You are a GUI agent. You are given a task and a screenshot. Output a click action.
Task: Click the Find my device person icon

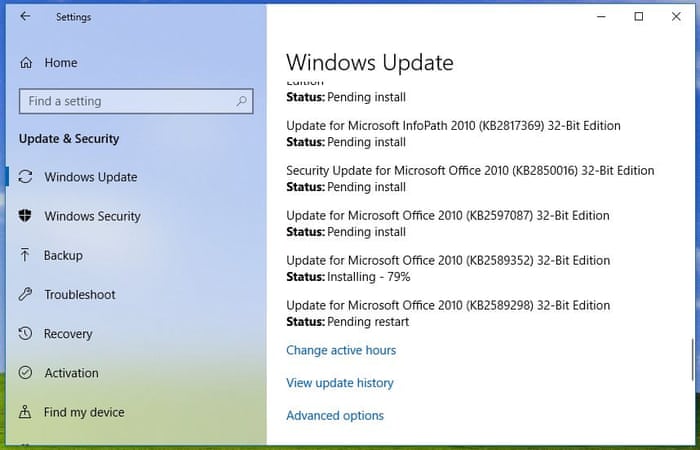coord(26,412)
